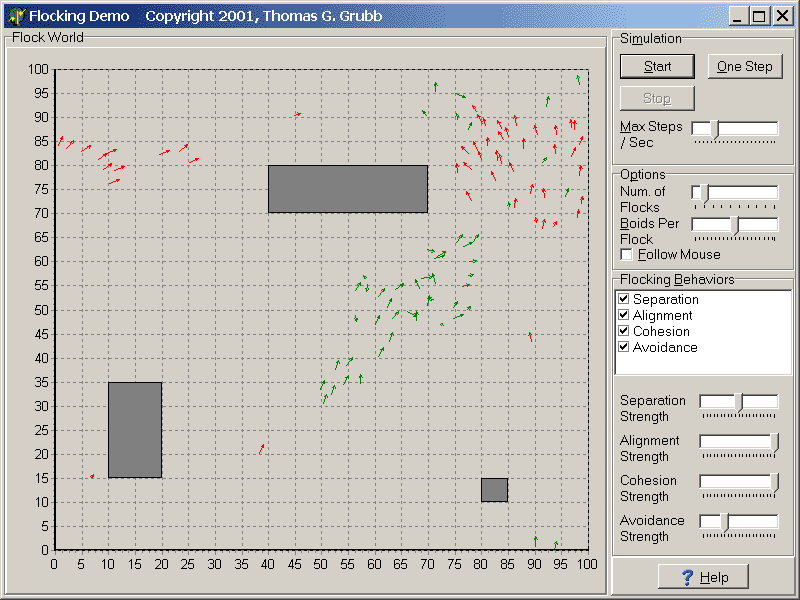Click the Cohesion Strength slider handle
800x600 pixels.
[775, 482]
